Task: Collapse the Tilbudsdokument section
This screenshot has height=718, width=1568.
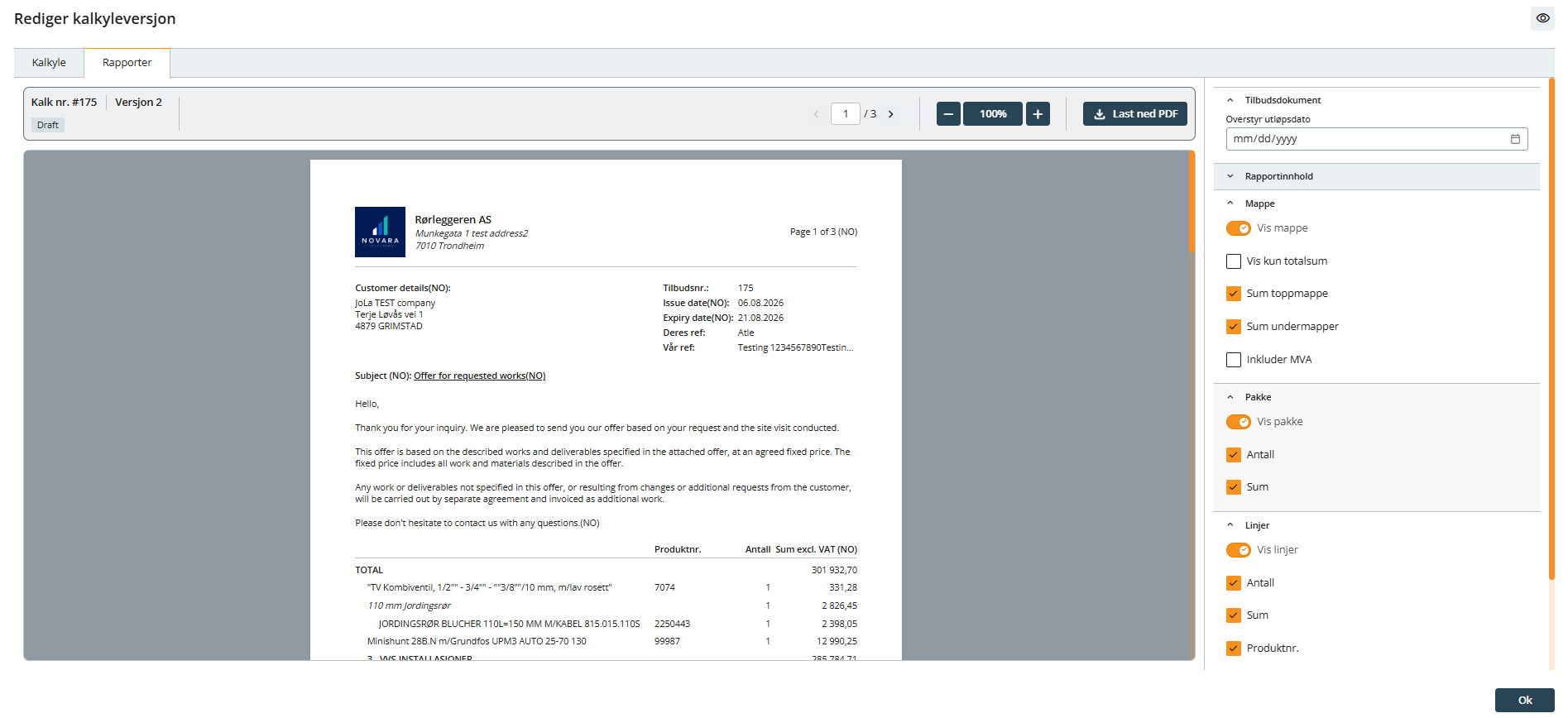Action: 1230,100
